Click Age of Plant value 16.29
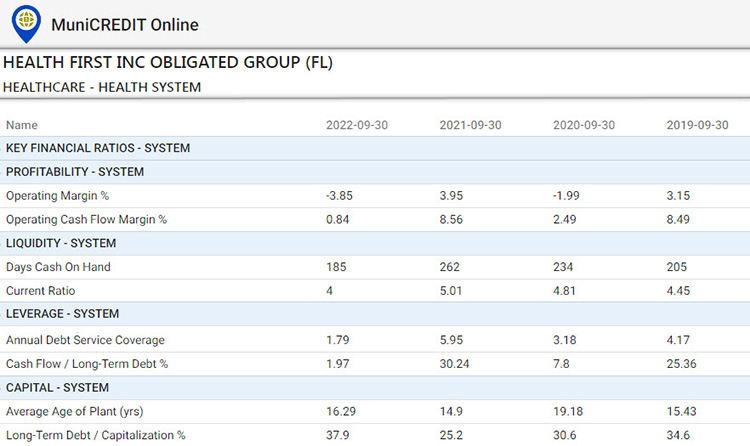 341,412
